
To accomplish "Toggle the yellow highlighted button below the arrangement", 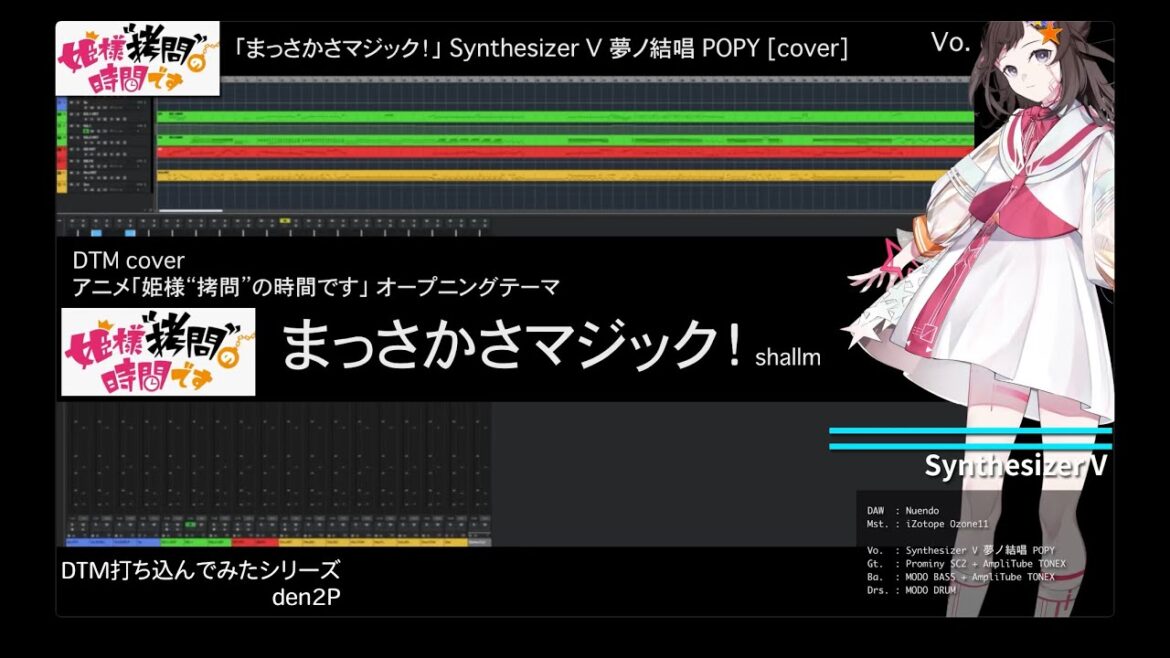I will 285,220.
